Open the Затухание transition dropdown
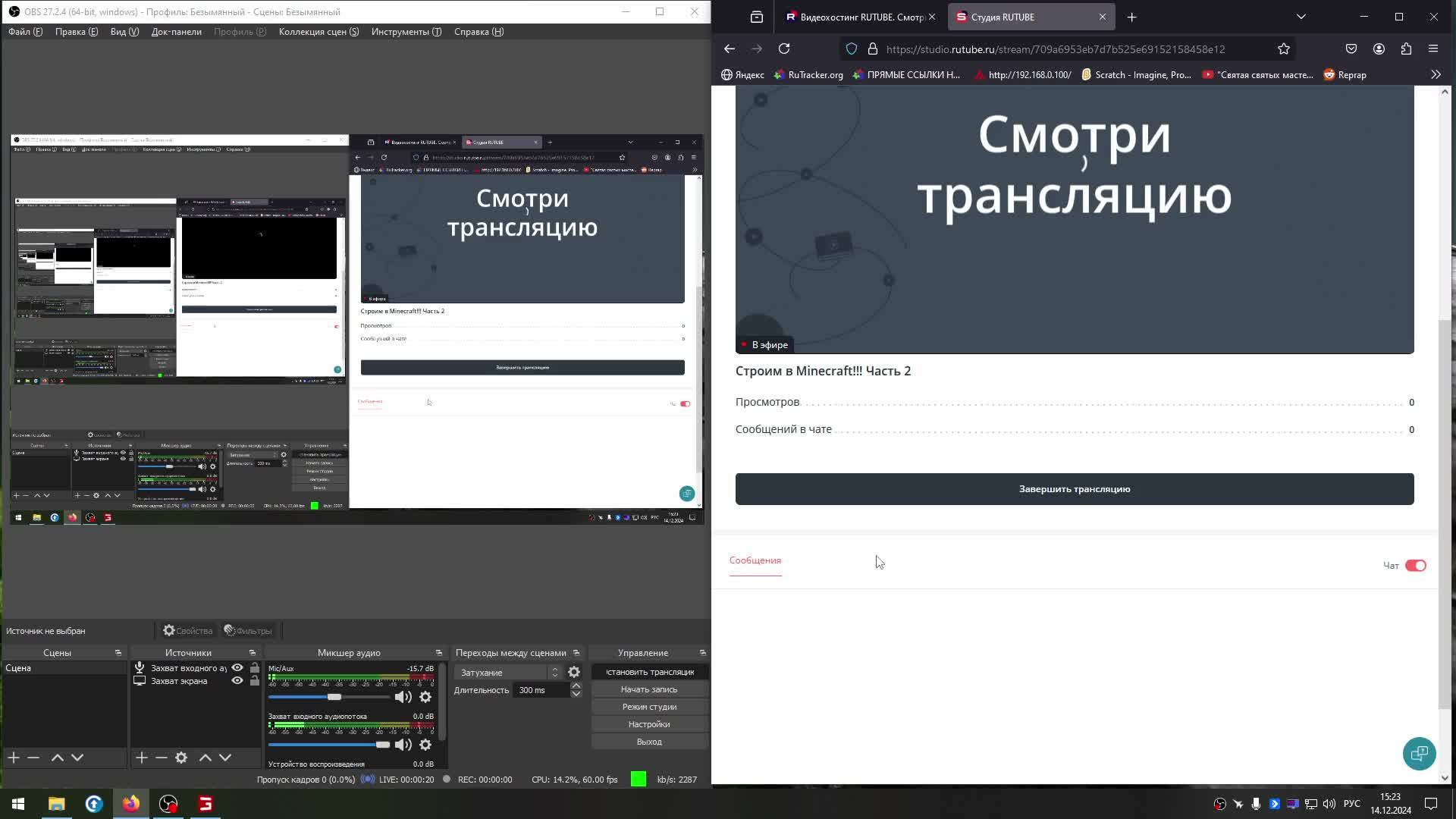The width and height of the screenshot is (1456, 819). [507, 673]
